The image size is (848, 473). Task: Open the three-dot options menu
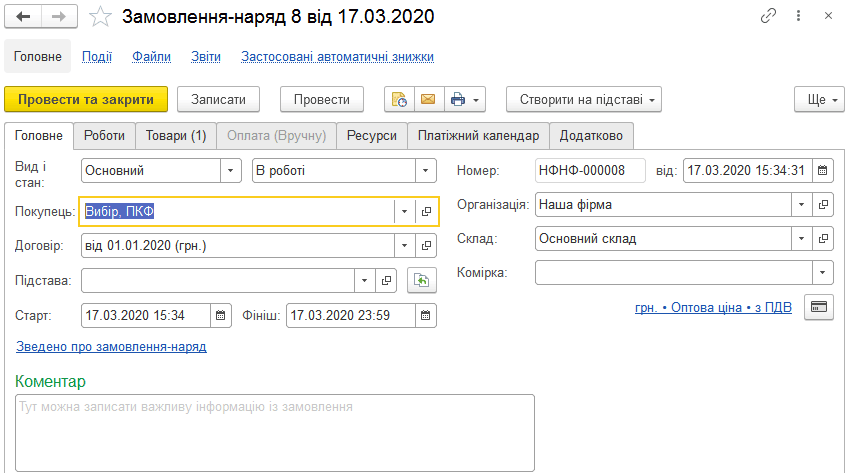[798, 16]
